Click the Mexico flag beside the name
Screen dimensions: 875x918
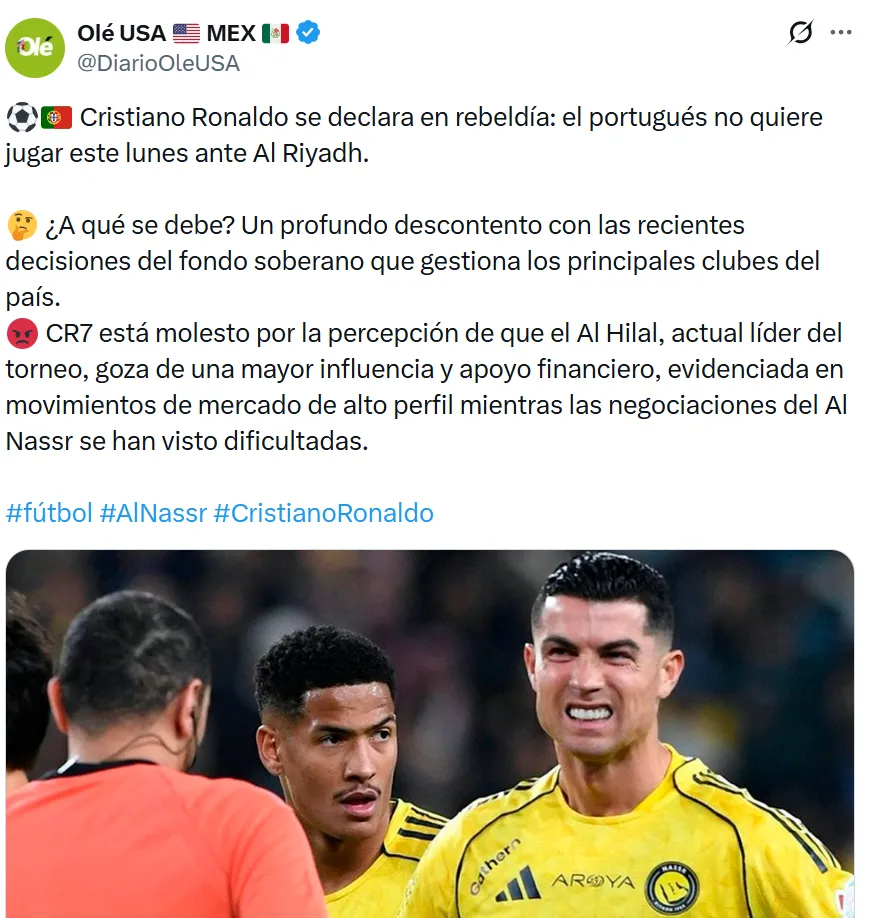[x=275, y=33]
